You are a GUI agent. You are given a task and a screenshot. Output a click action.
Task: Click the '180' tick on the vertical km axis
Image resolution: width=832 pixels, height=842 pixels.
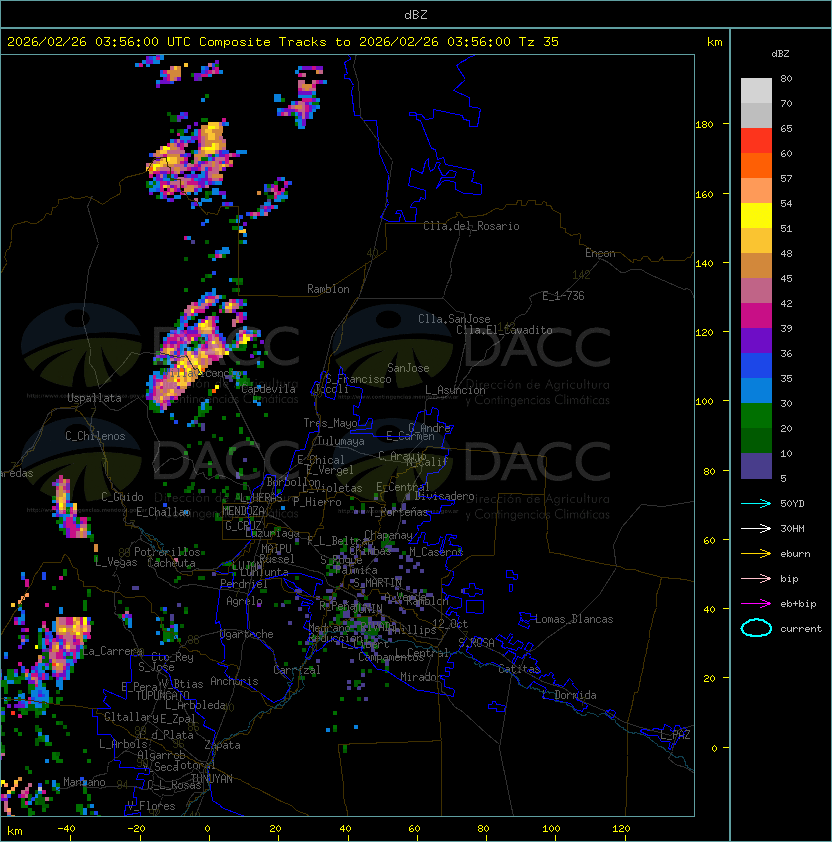click(704, 125)
